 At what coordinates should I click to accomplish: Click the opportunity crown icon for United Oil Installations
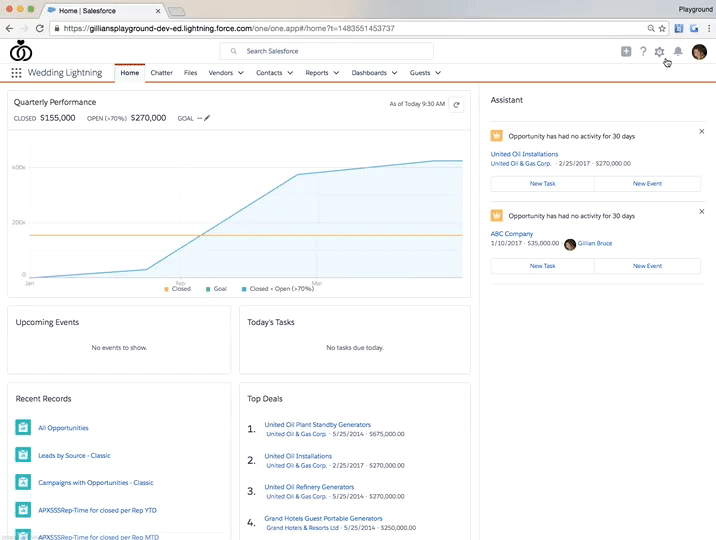point(496,136)
